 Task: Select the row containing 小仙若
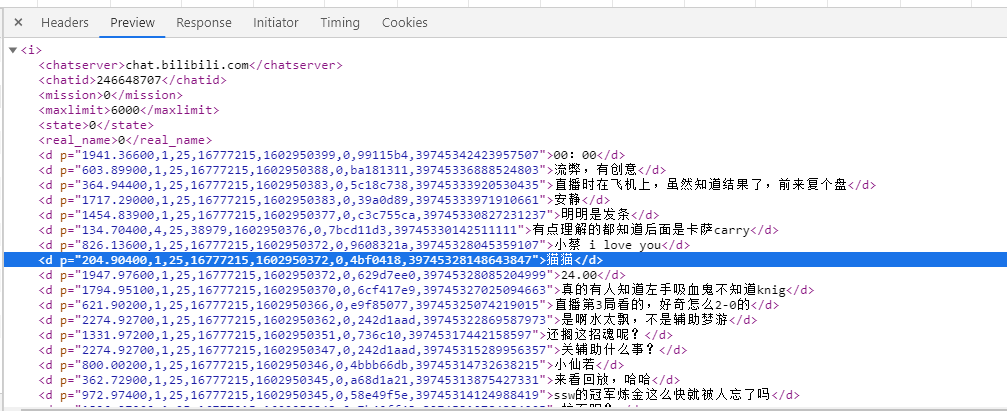click(331, 365)
